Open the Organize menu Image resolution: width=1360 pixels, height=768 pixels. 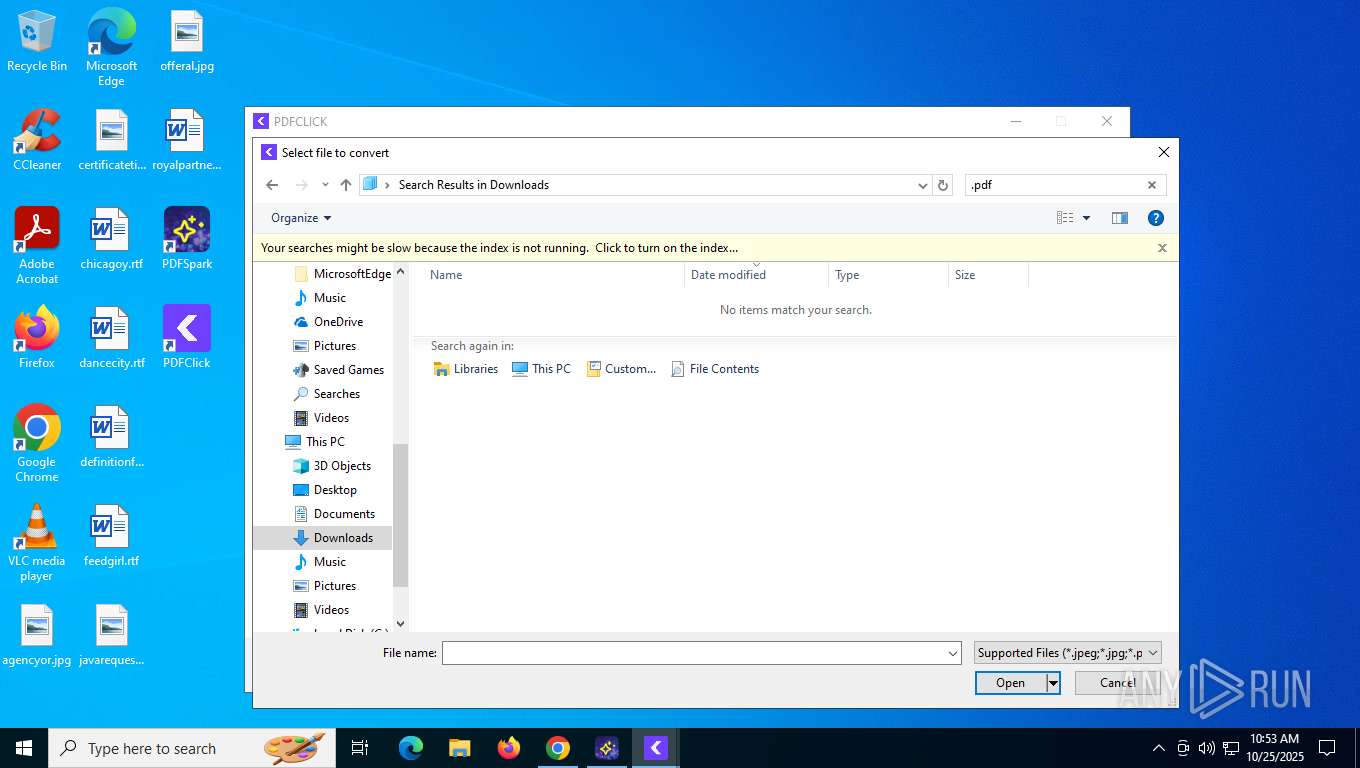[301, 218]
